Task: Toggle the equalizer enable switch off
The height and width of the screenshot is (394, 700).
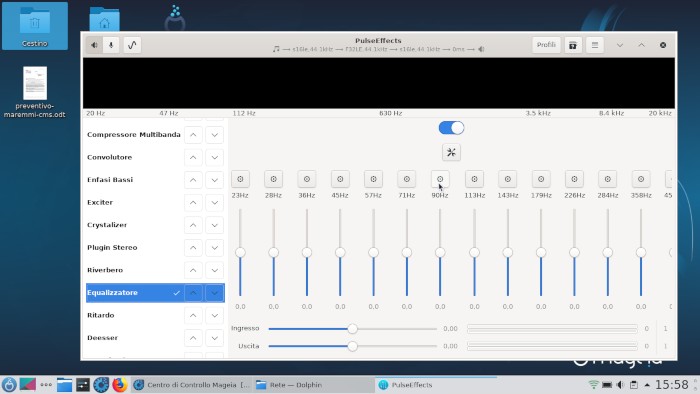Action: pyautogui.click(x=451, y=128)
